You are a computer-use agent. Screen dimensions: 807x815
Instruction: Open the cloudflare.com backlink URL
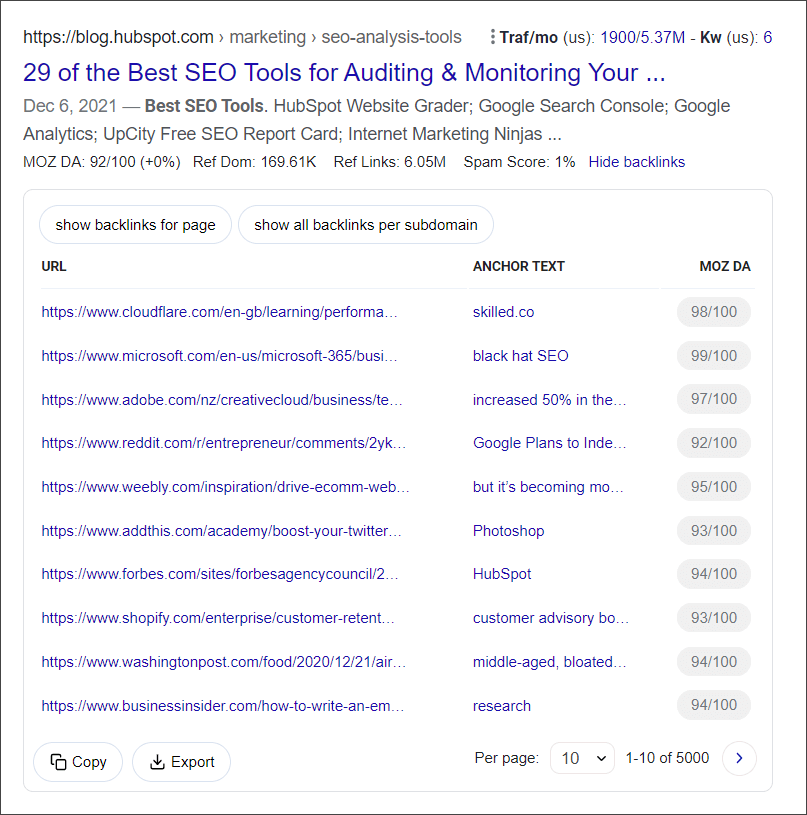click(x=219, y=312)
